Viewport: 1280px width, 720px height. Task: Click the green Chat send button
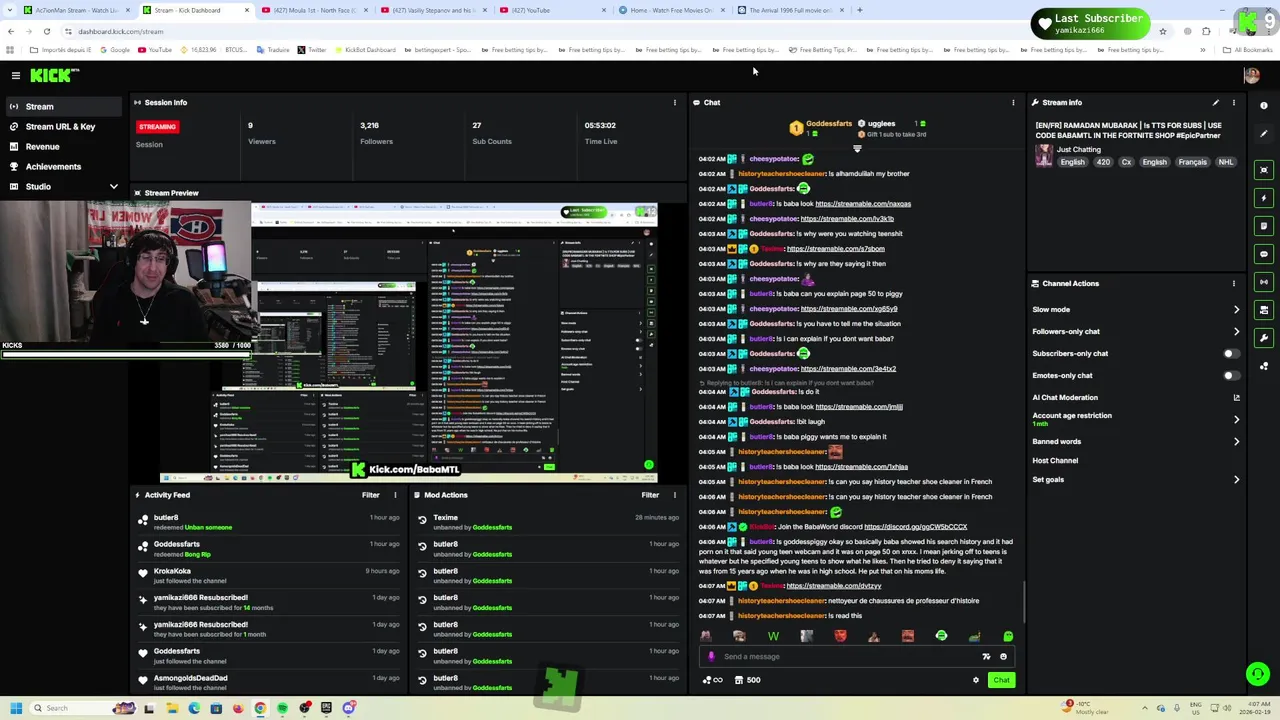[x=1001, y=680]
